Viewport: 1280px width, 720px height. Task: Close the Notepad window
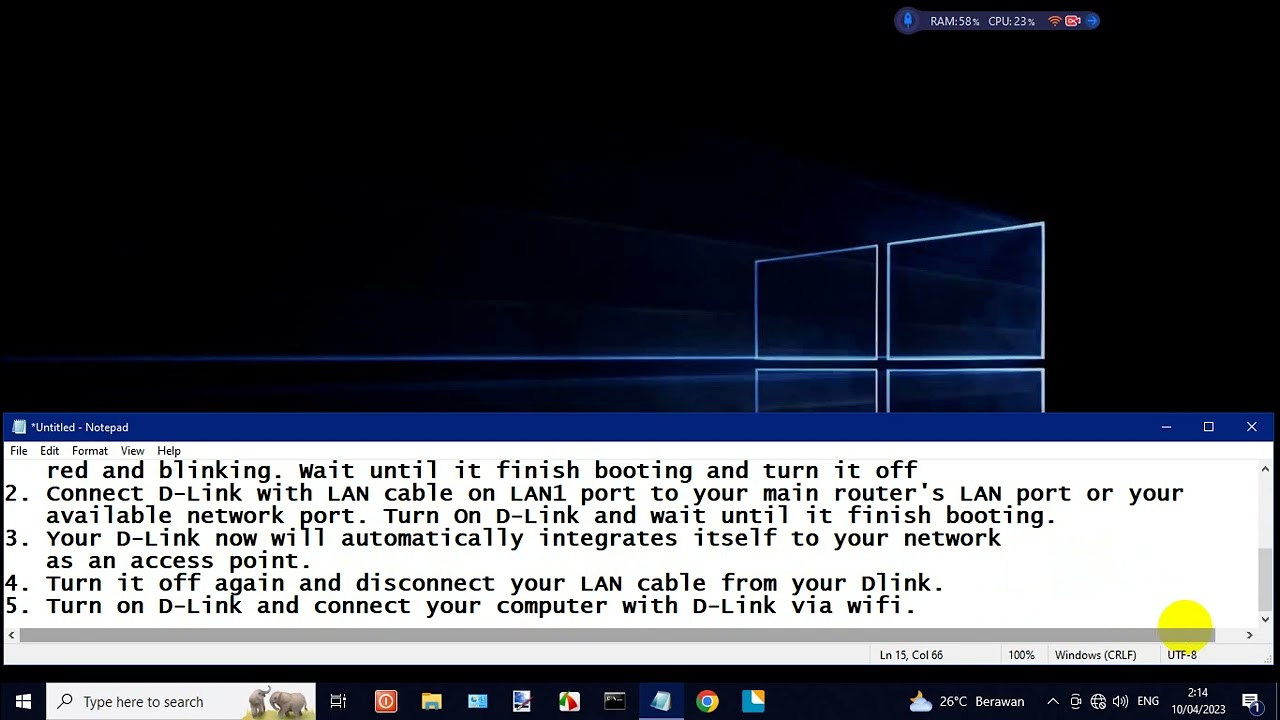click(x=1251, y=427)
